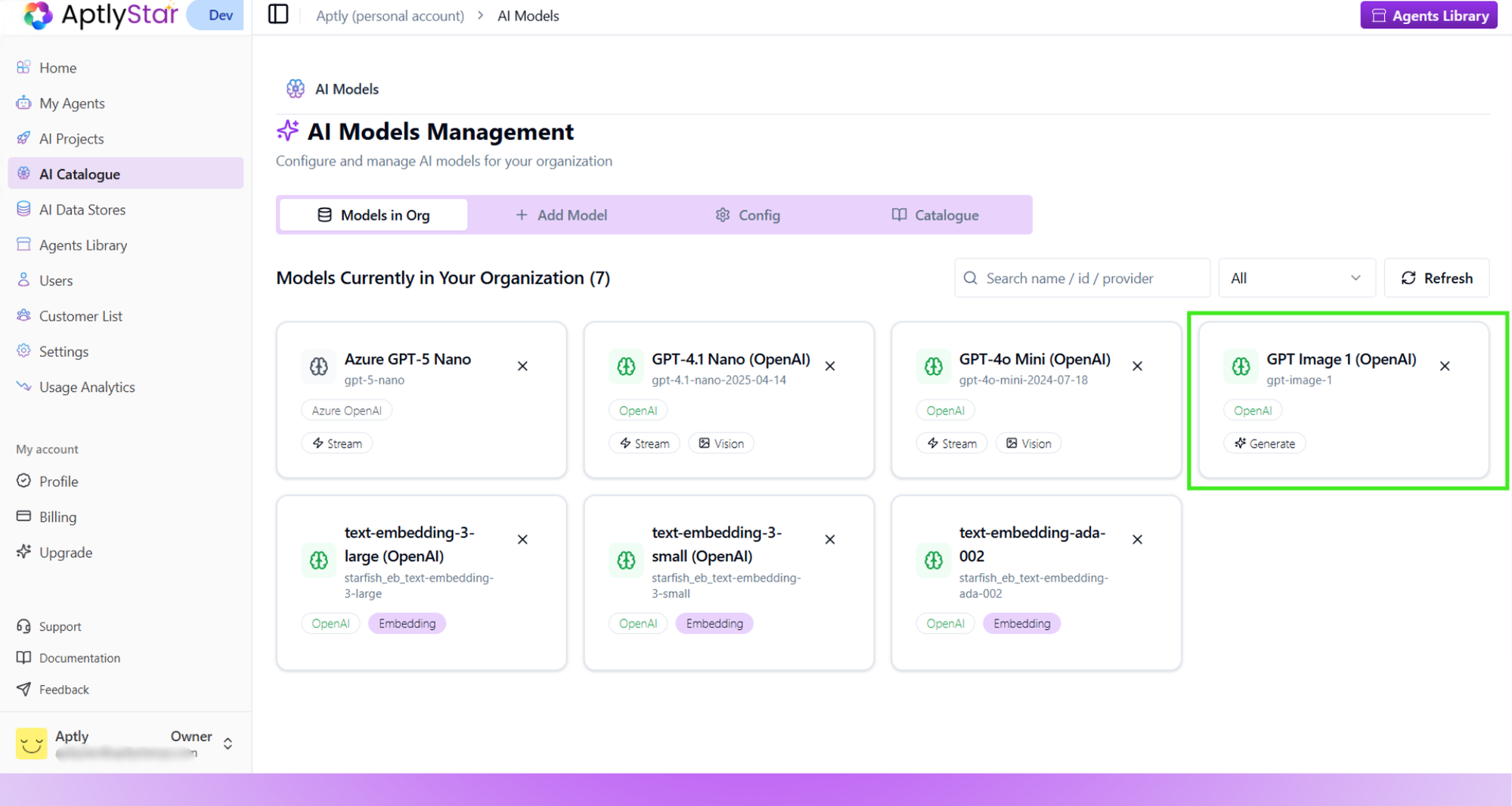Click the Settings gear icon in sidebar
The height and width of the screenshot is (806, 1512).
tap(23, 351)
